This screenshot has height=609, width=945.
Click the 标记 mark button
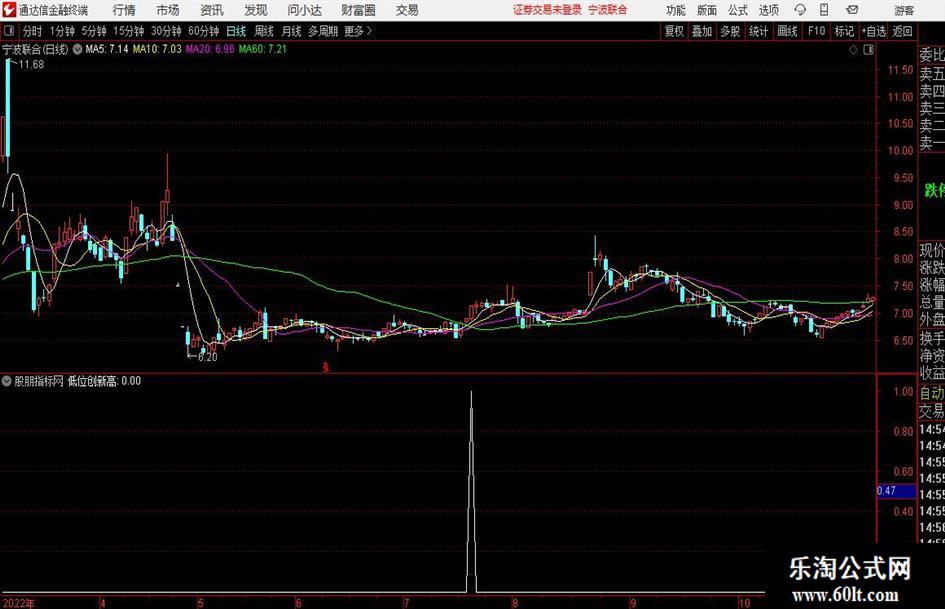point(844,31)
